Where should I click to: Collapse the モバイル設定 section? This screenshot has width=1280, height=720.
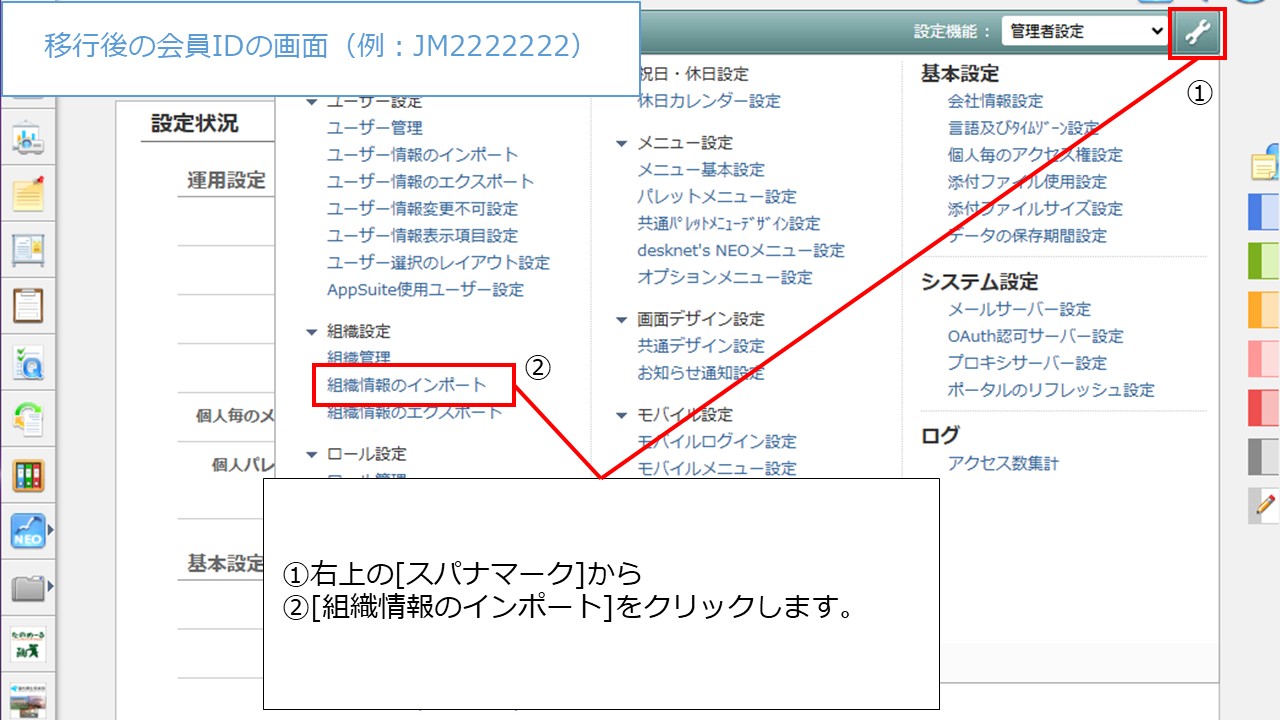click(x=622, y=414)
